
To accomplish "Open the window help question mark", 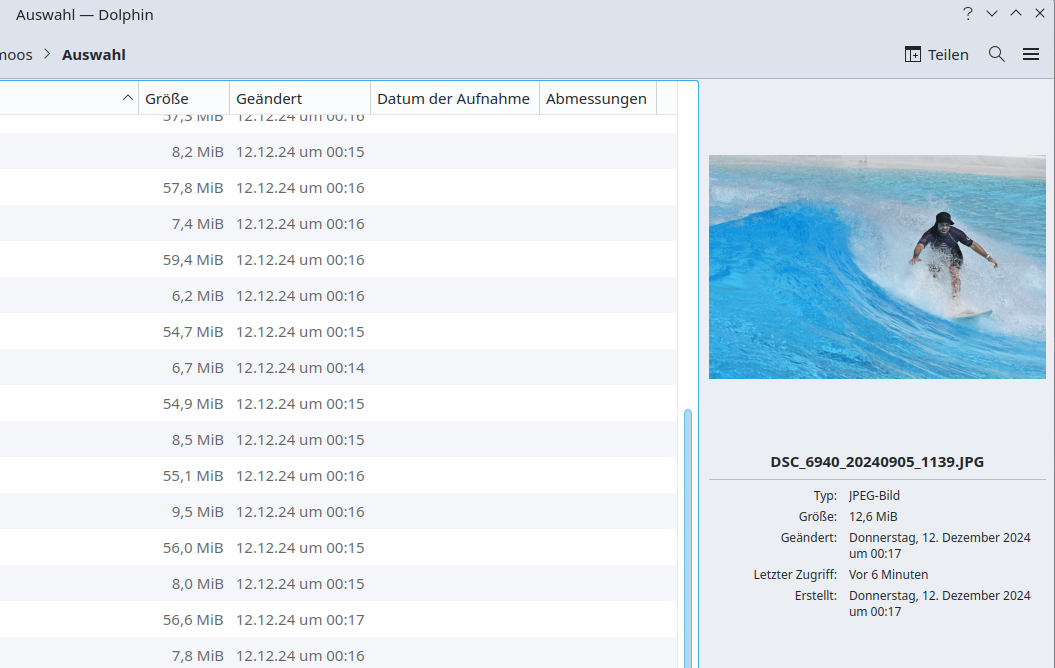I will pos(968,13).
